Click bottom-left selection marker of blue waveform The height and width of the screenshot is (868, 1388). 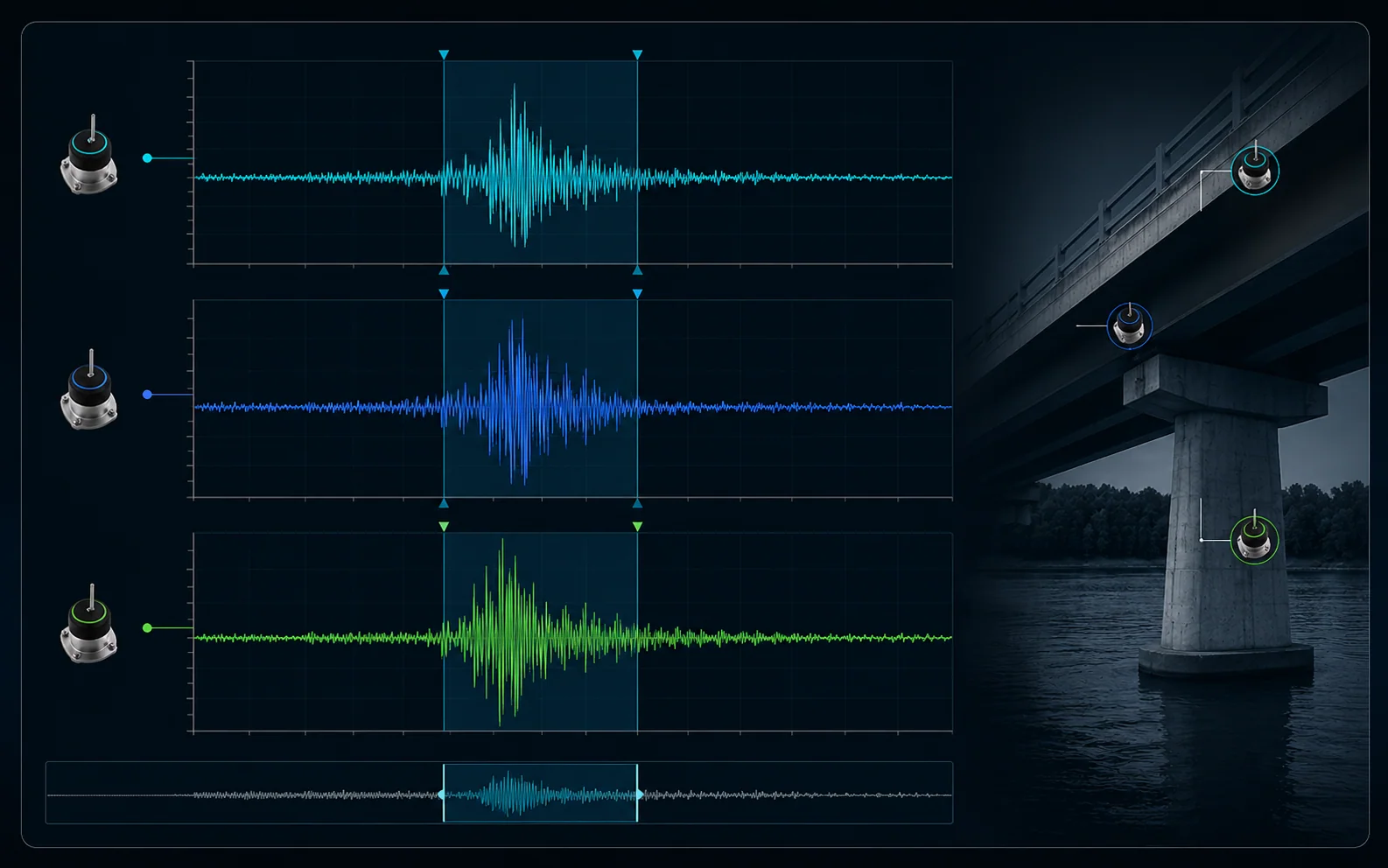coord(444,504)
